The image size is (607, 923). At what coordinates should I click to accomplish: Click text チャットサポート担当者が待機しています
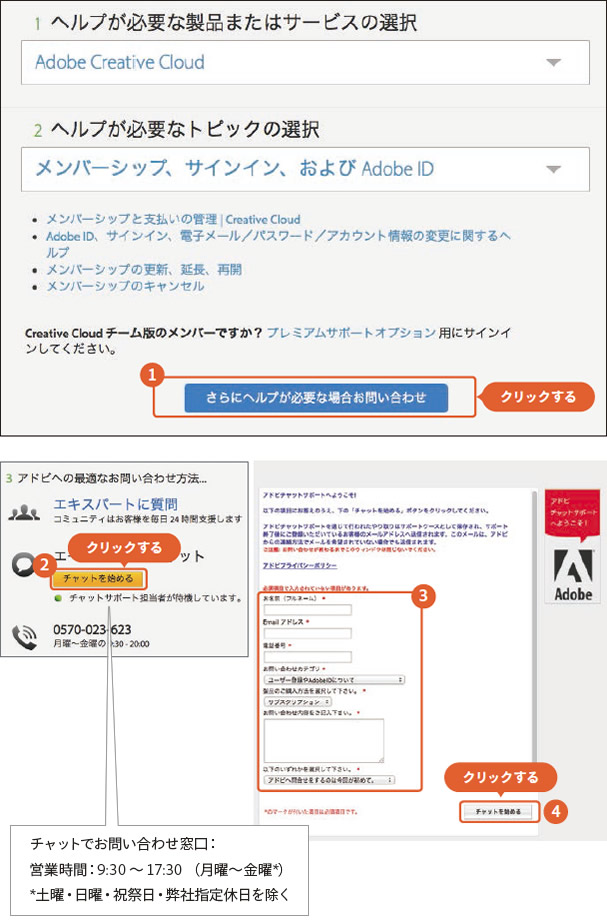click(x=155, y=598)
